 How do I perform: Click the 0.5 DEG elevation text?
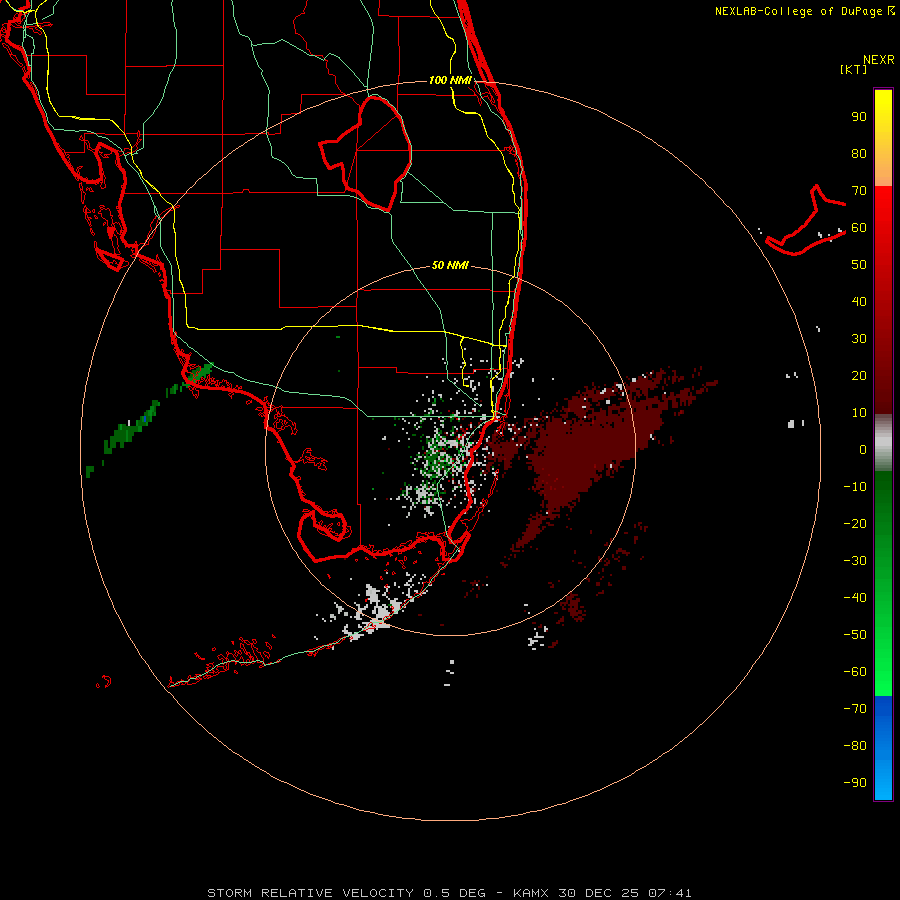[455, 893]
